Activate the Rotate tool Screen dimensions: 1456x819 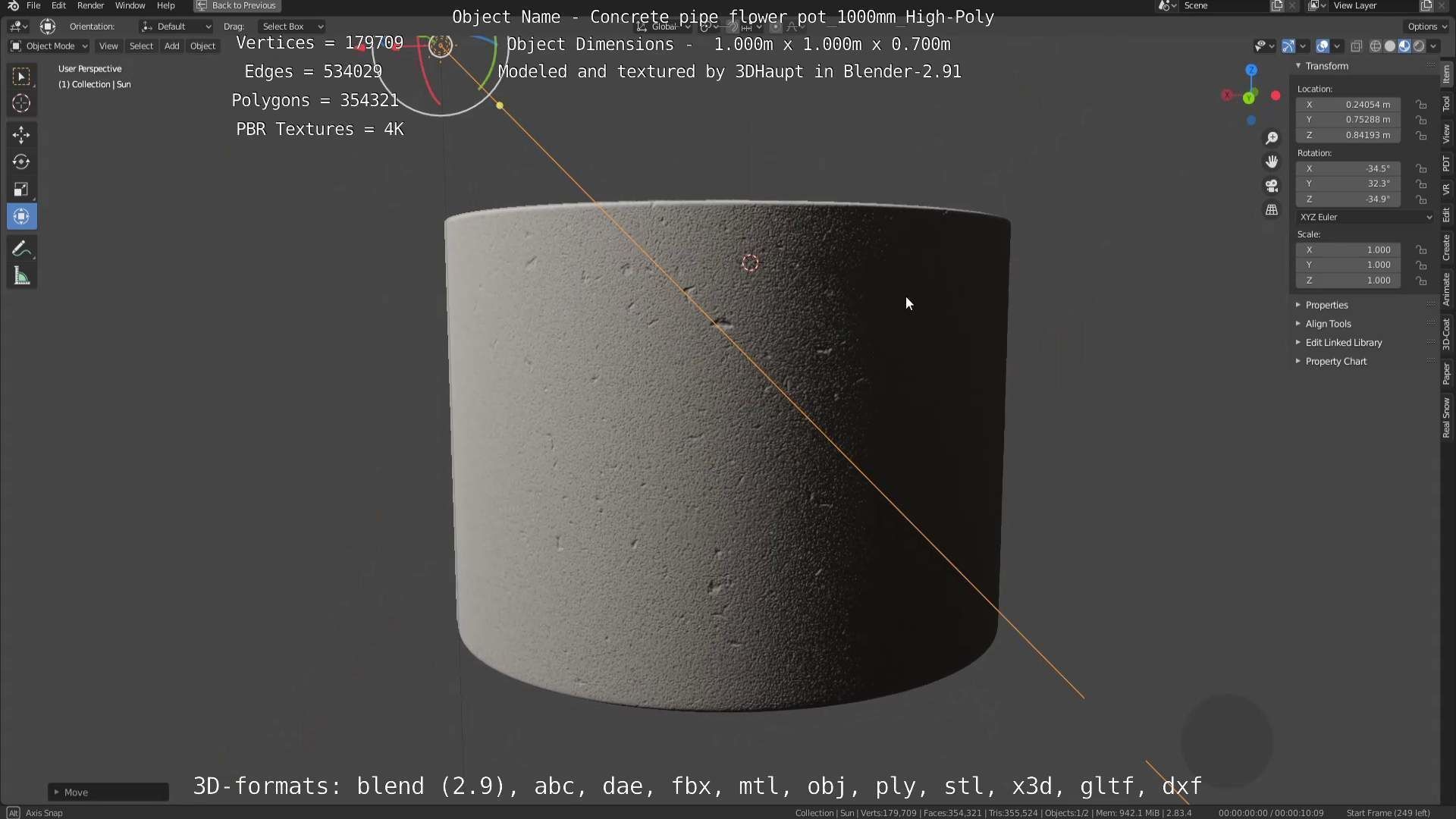[21, 162]
